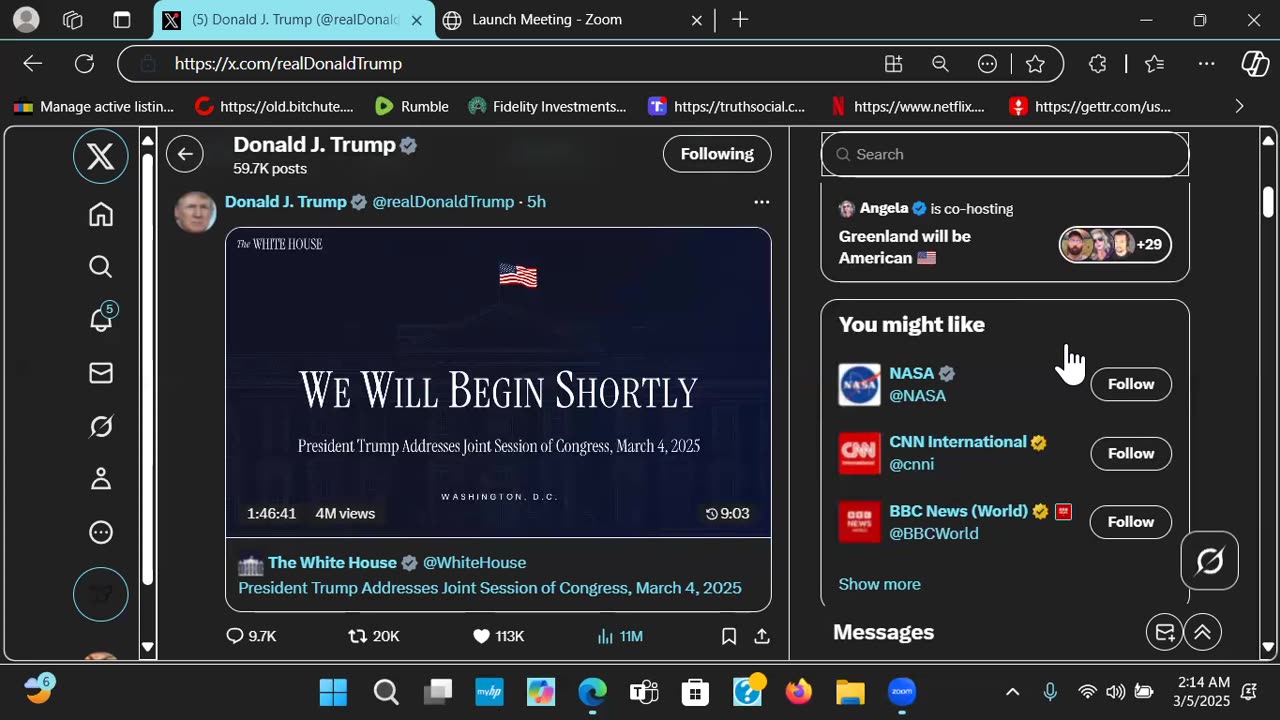
Task: Like the post with 113K likes
Action: coord(498,636)
